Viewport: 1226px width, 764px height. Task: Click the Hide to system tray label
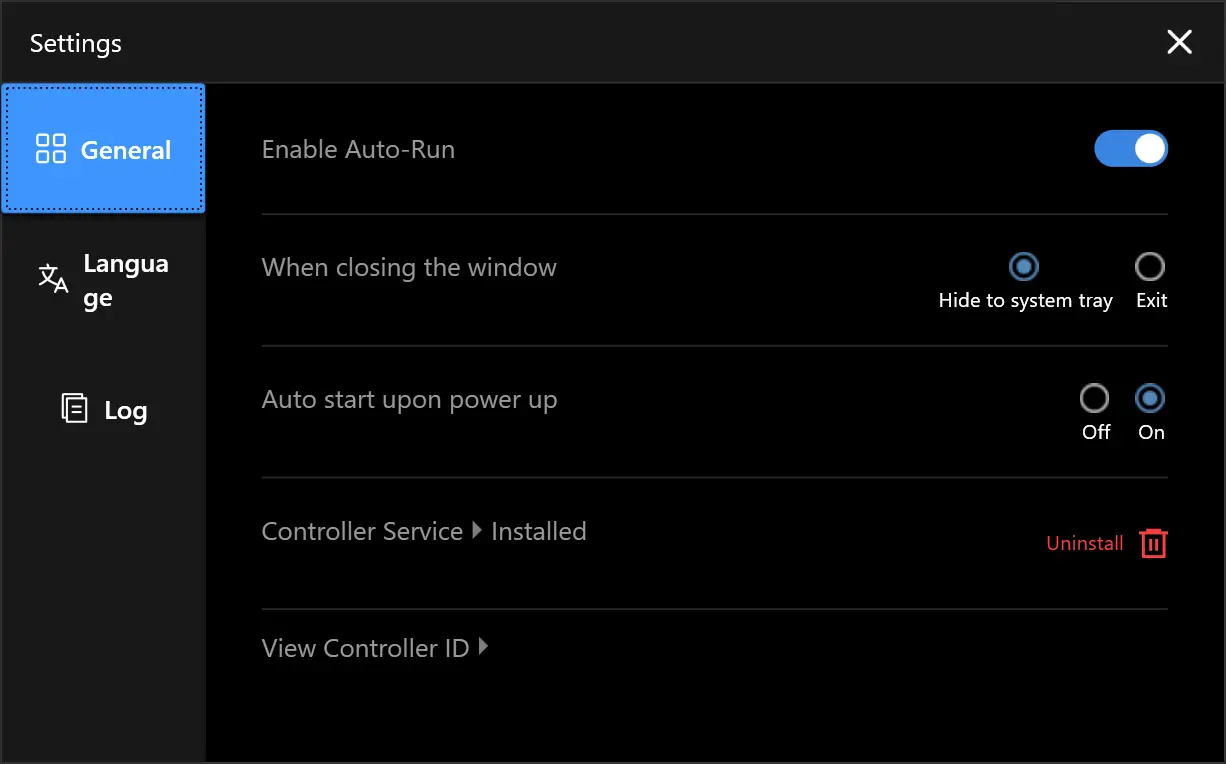click(x=1025, y=301)
